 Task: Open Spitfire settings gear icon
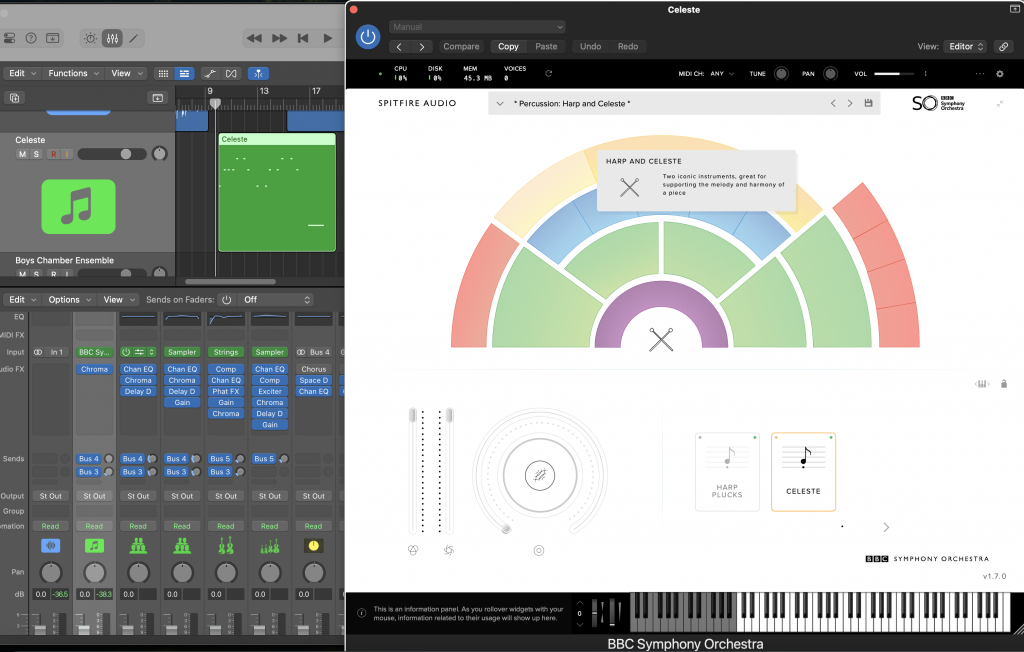(1000, 74)
